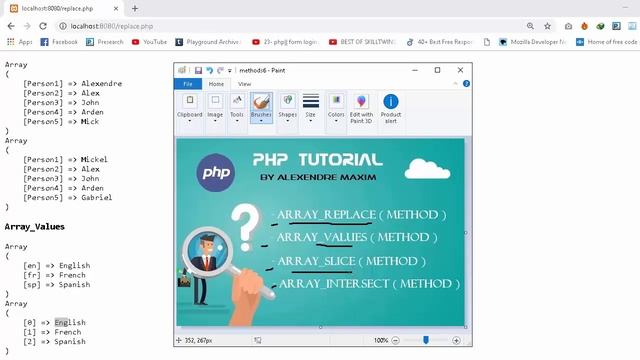Click the zoom in plus button in Paint
Viewport: 640px width, 360px height.
(456, 340)
